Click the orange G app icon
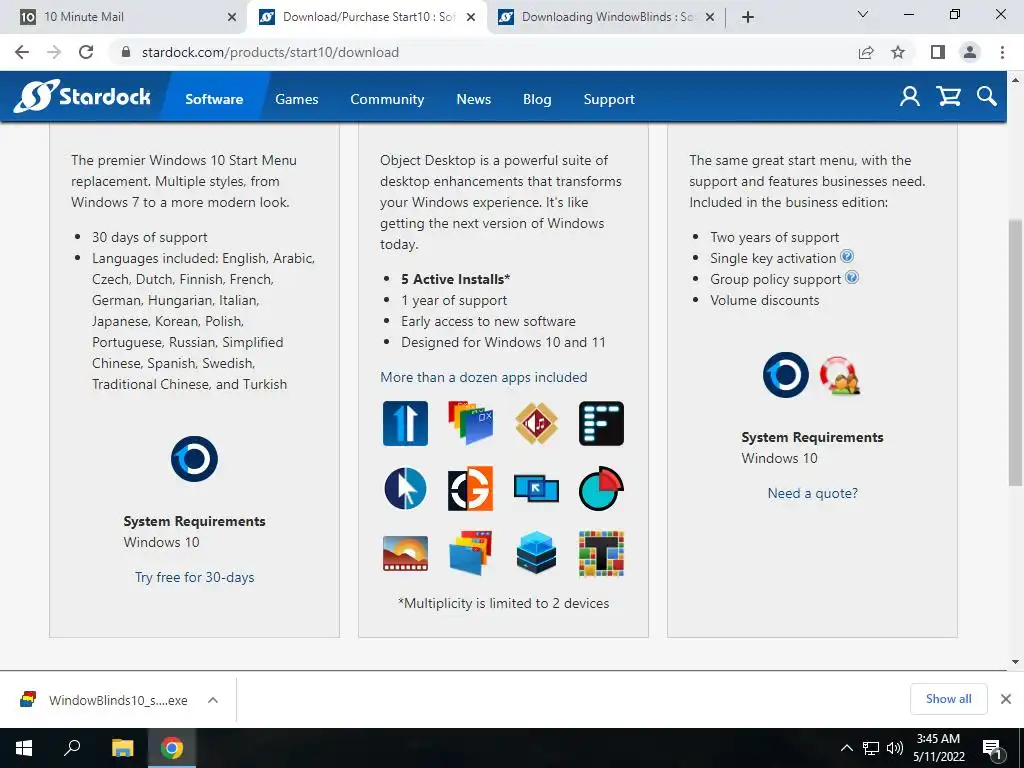 coord(470,488)
